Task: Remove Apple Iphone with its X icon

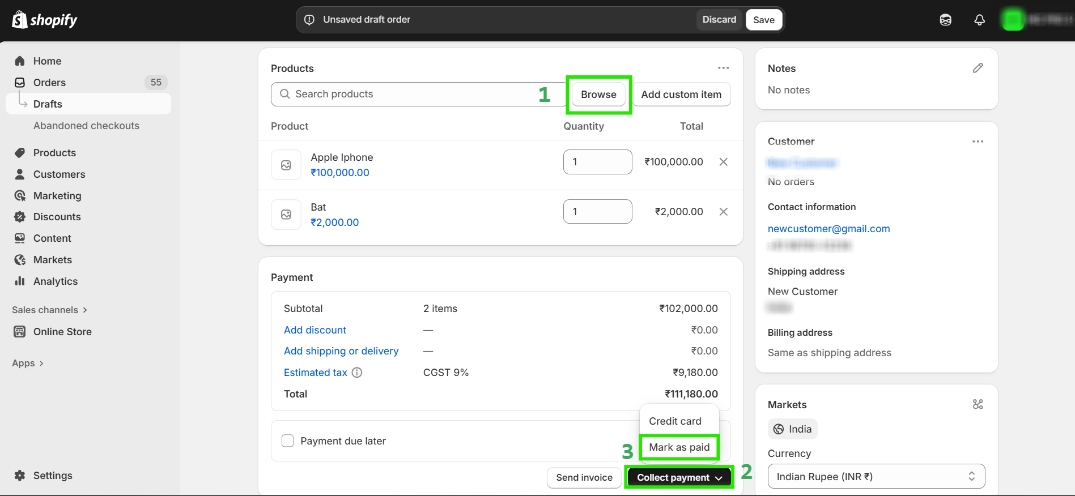Action: click(x=723, y=162)
